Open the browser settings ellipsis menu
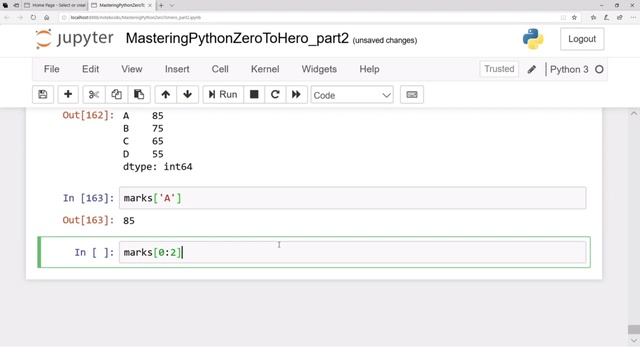Image resolution: width=640 pixels, height=360 pixels. [x=633, y=18]
